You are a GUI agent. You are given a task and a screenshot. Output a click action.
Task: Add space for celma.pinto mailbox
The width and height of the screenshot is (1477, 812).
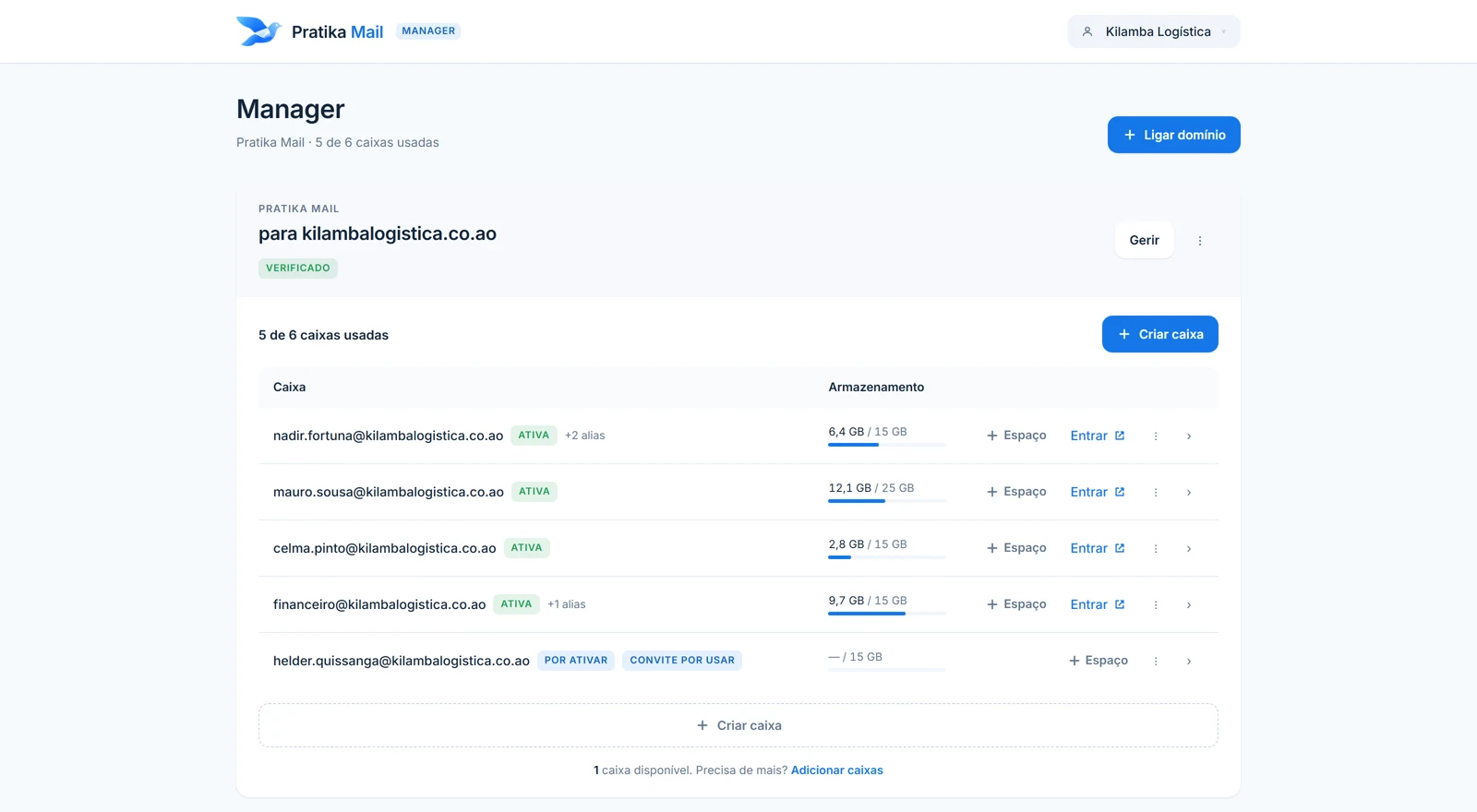(1016, 548)
